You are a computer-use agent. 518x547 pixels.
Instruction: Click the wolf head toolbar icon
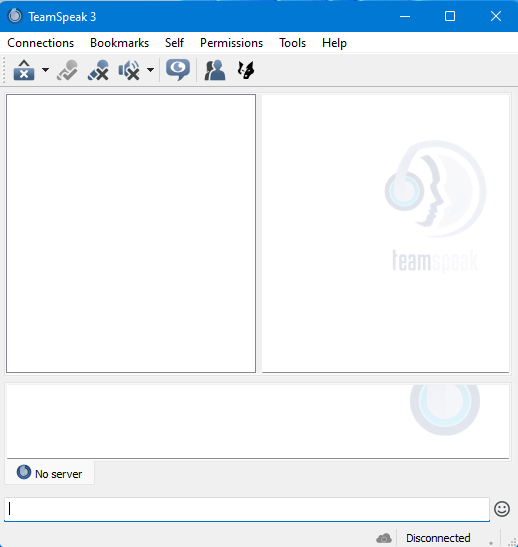click(246, 70)
